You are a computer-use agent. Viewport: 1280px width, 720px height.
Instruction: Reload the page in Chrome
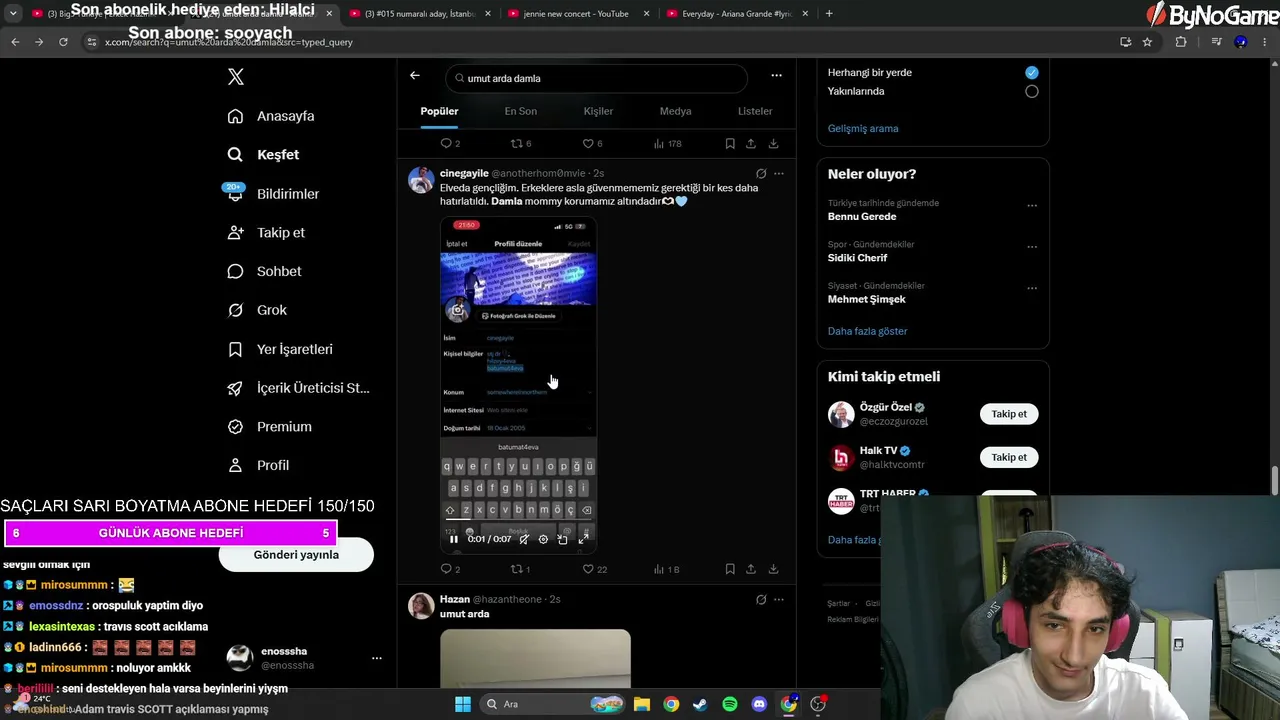pyautogui.click(x=63, y=42)
